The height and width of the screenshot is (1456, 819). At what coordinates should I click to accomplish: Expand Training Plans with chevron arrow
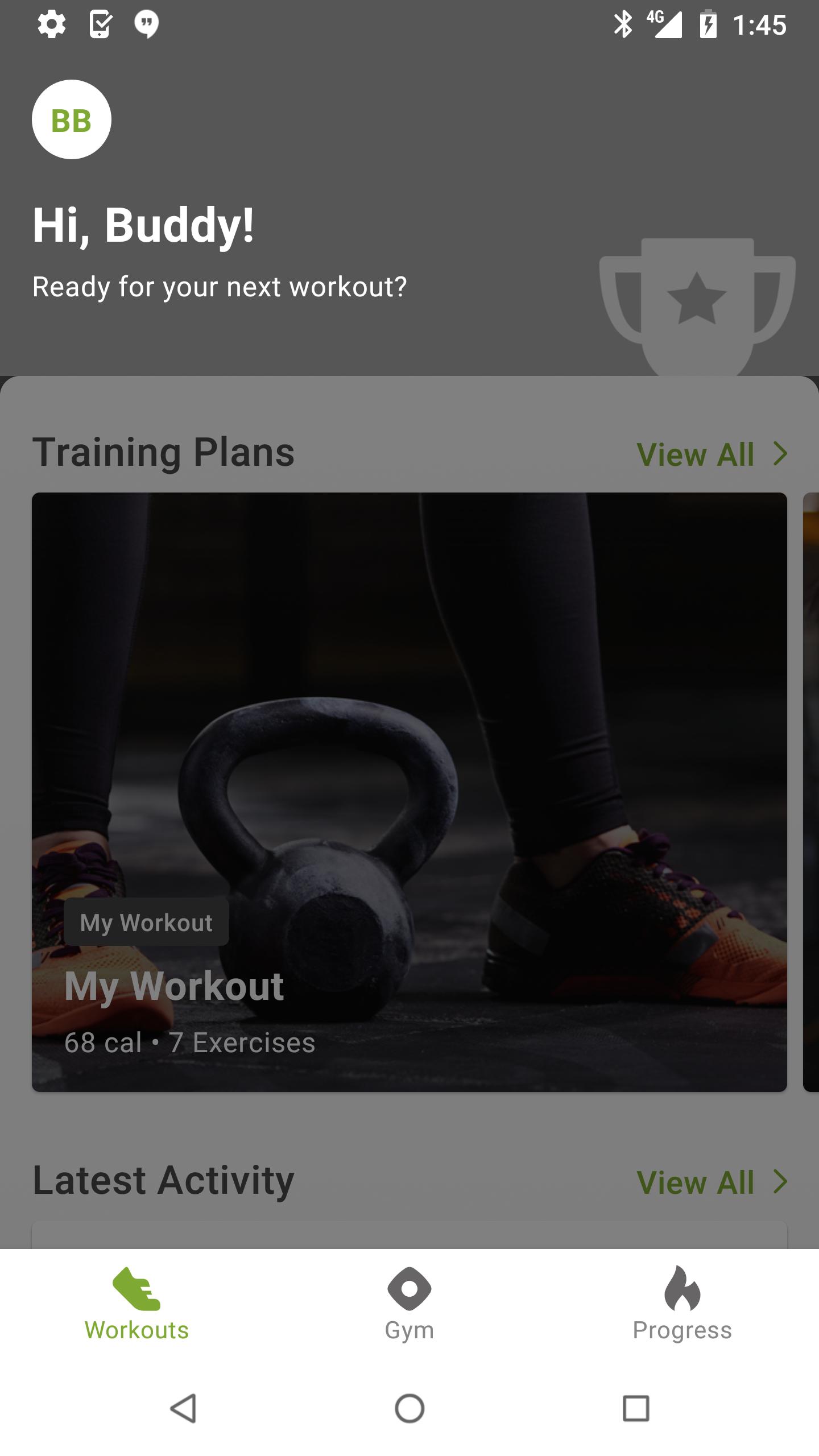pyautogui.click(x=781, y=454)
